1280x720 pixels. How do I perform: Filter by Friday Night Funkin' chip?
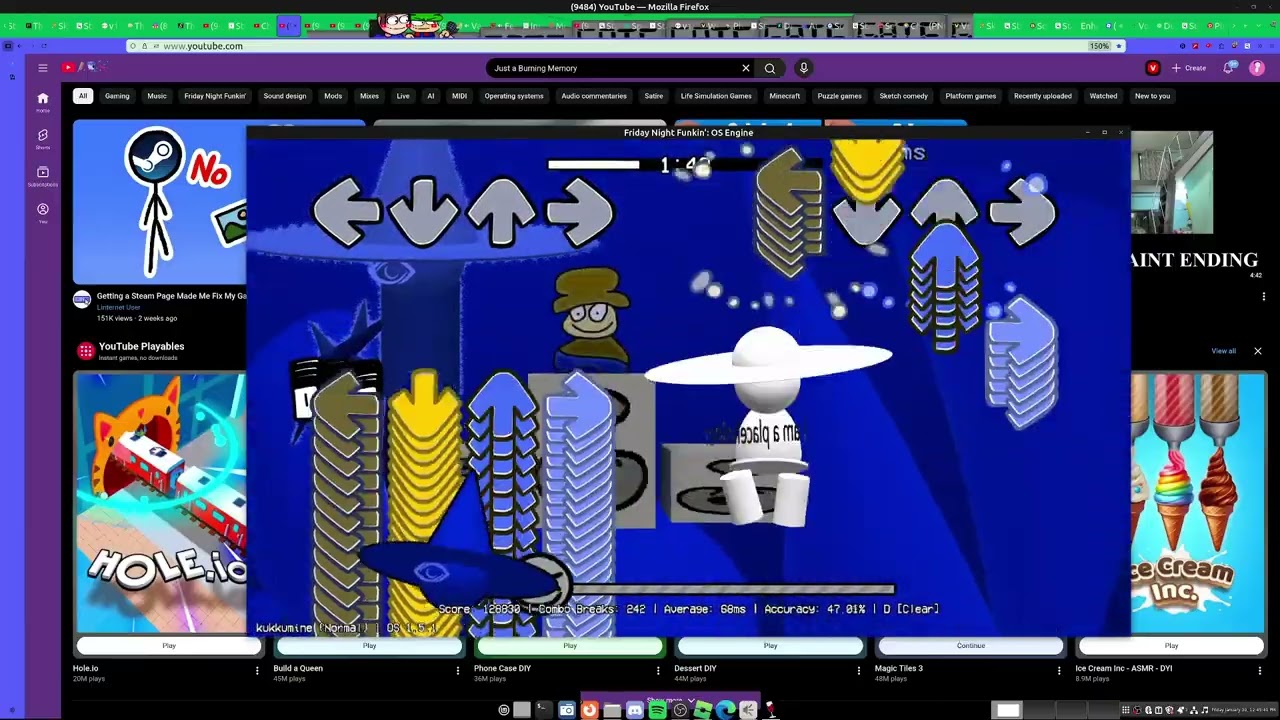(215, 96)
